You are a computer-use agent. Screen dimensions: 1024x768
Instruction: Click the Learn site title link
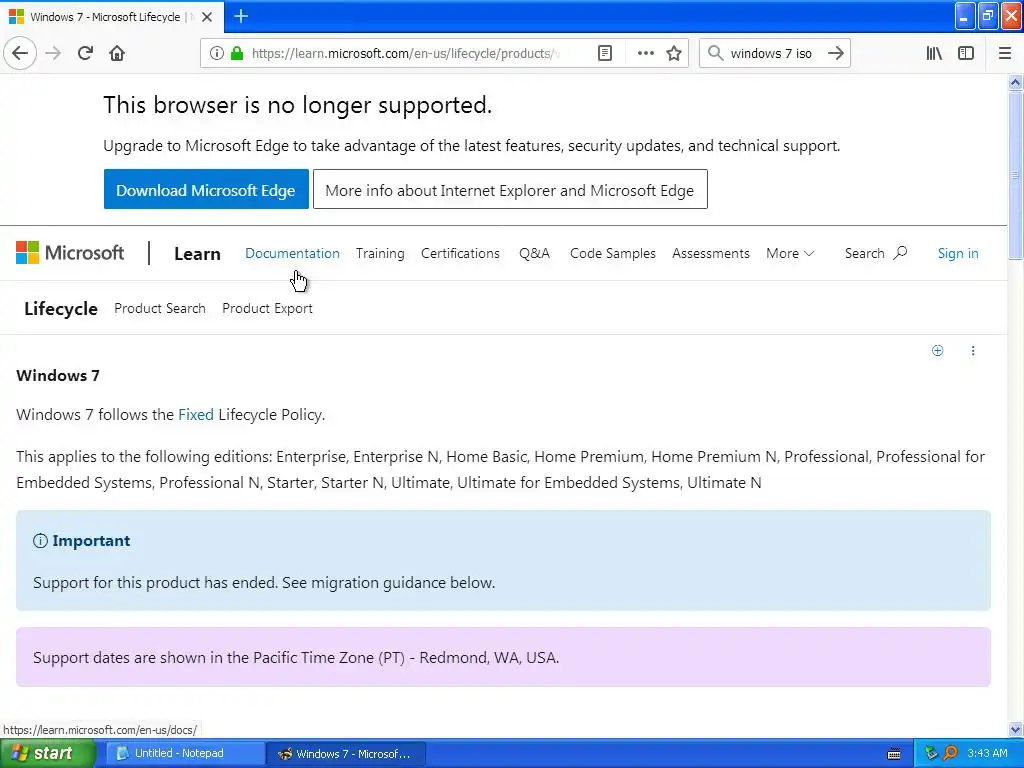197,253
